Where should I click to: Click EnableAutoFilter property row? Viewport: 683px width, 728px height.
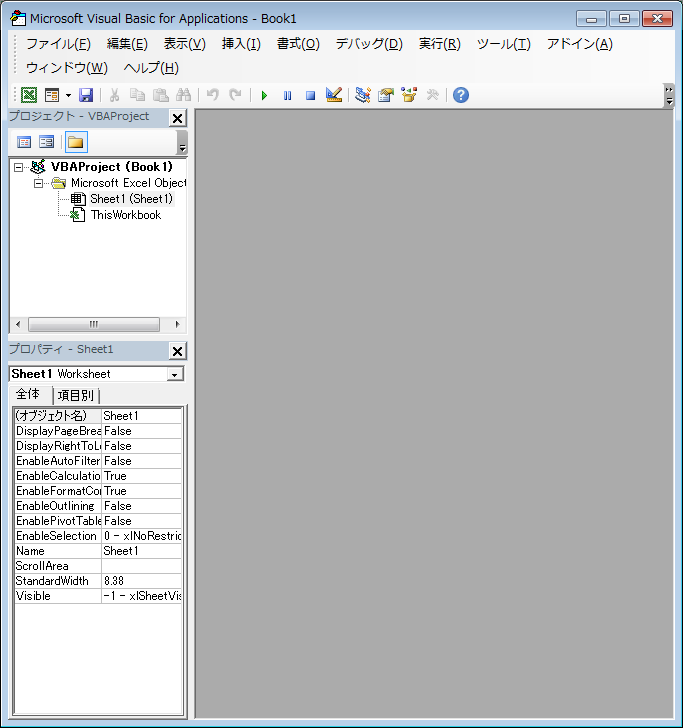98,461
